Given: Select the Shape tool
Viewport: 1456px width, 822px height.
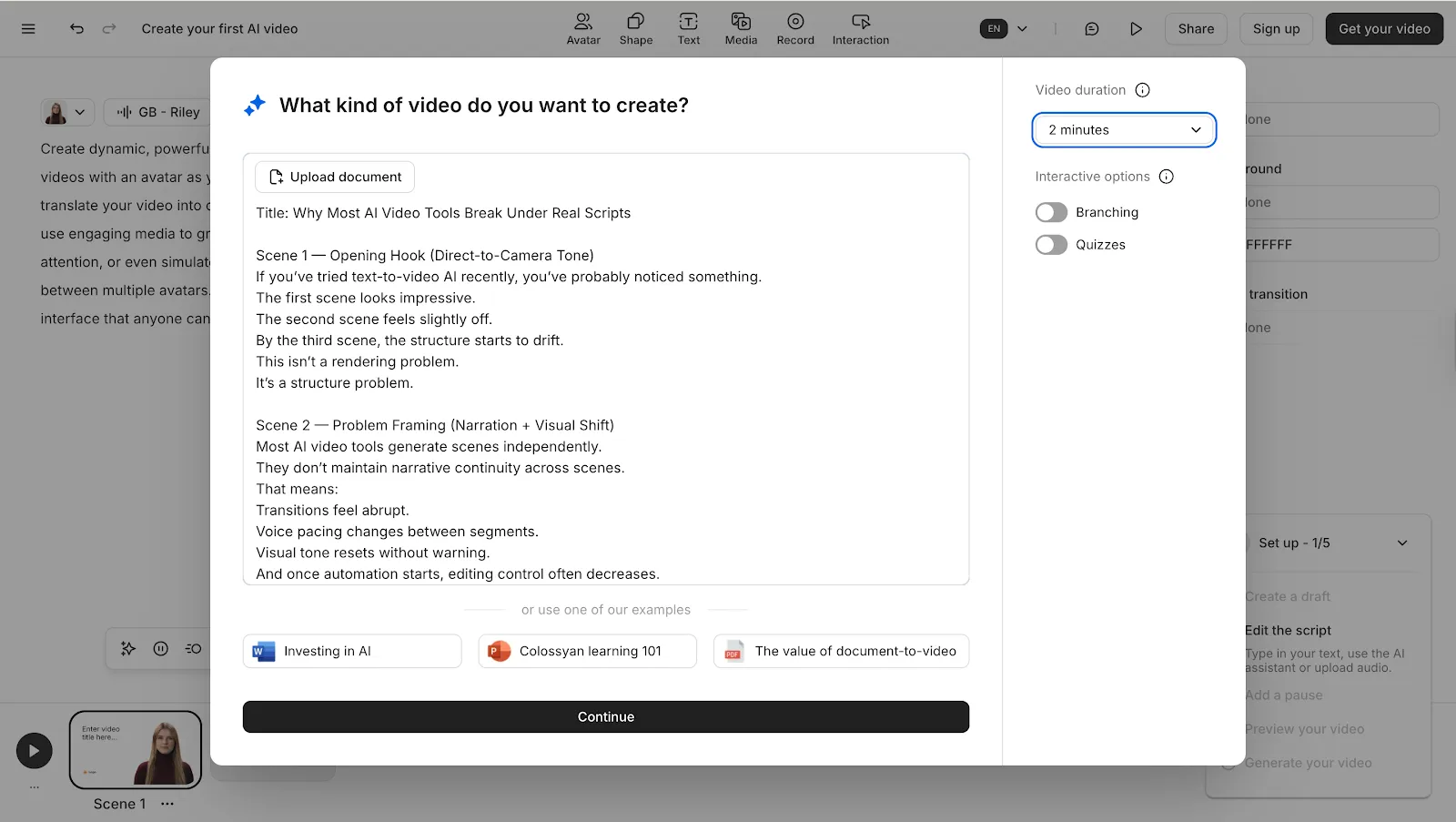Looking at the screenshot, I should click(x=635, y=28).
